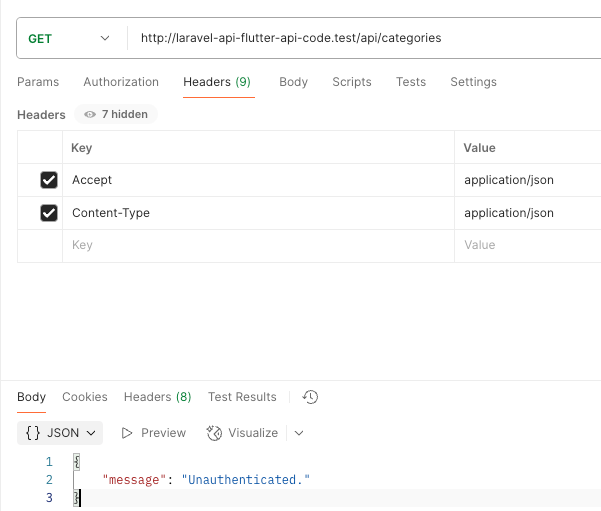Go to the Scripts tab
601x511 pixels.
351,82
